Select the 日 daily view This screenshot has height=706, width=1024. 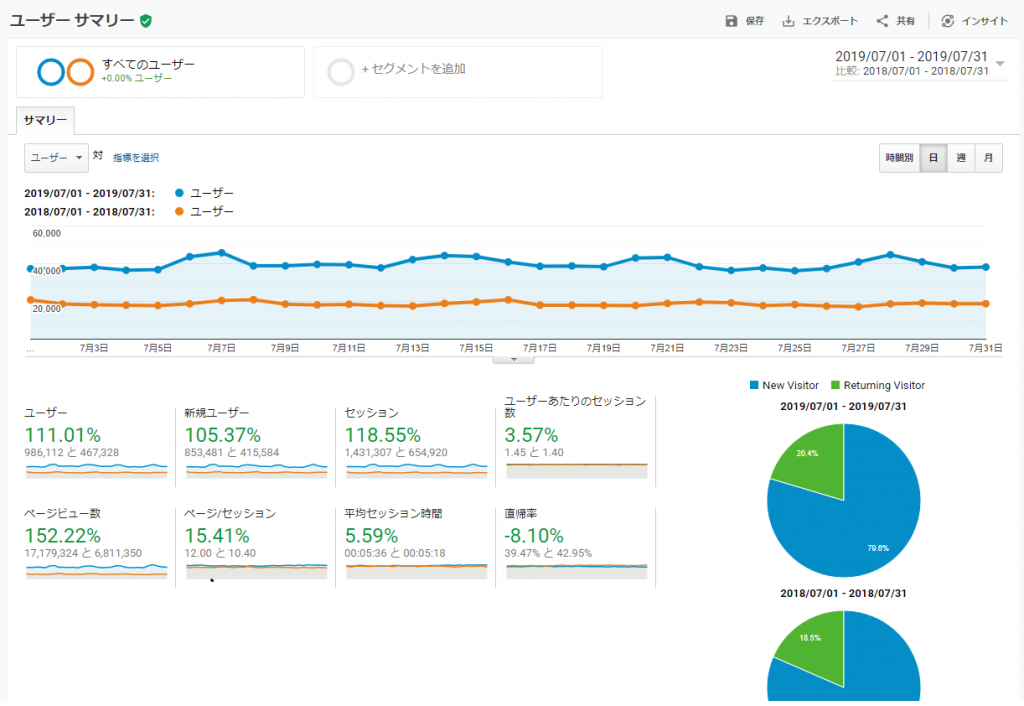[933, 158]
